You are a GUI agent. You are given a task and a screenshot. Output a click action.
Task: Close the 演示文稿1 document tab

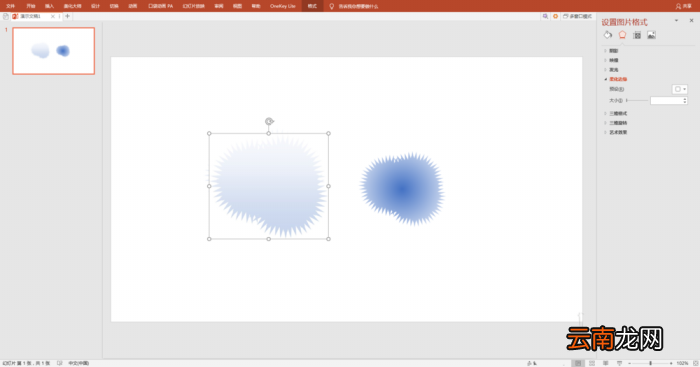click(53, 16)
